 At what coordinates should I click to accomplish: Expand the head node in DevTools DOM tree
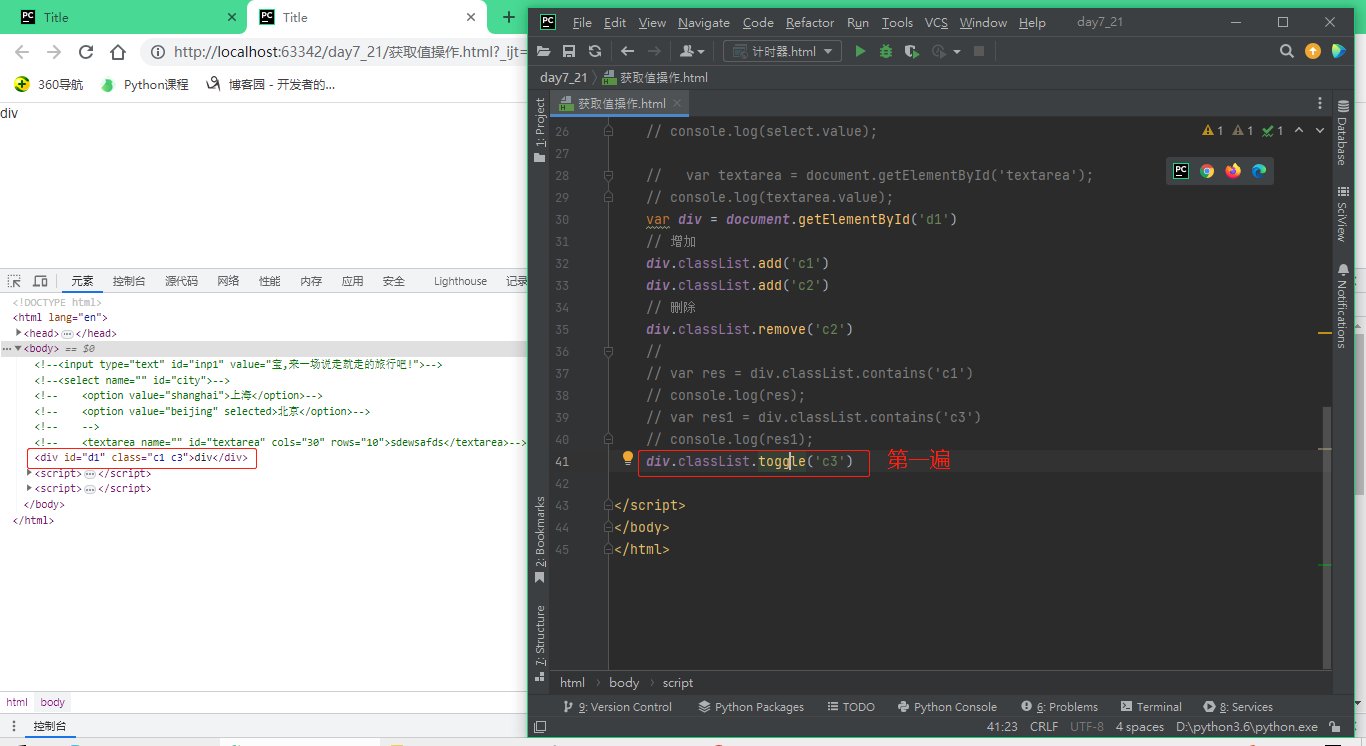coord(19,333)
